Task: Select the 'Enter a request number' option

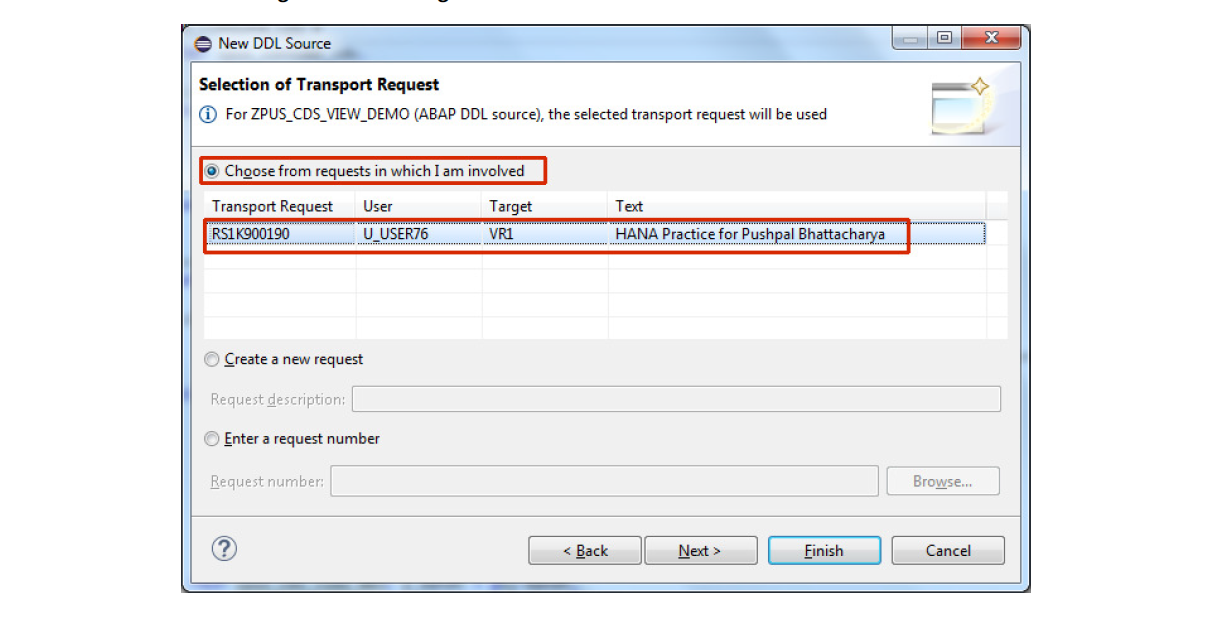Action: pos(211,438)
